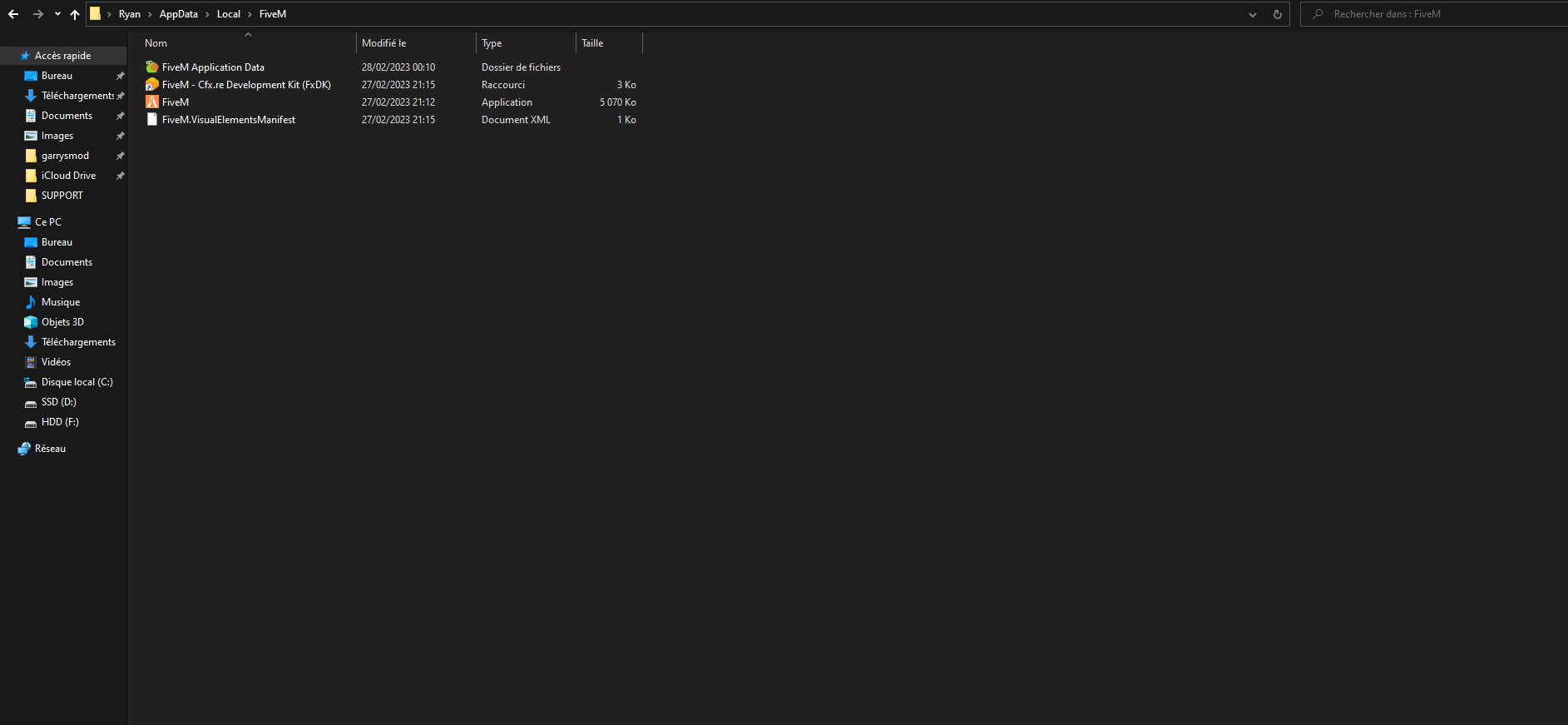Select the FiveM Application Data name

[x=213, y=67]
